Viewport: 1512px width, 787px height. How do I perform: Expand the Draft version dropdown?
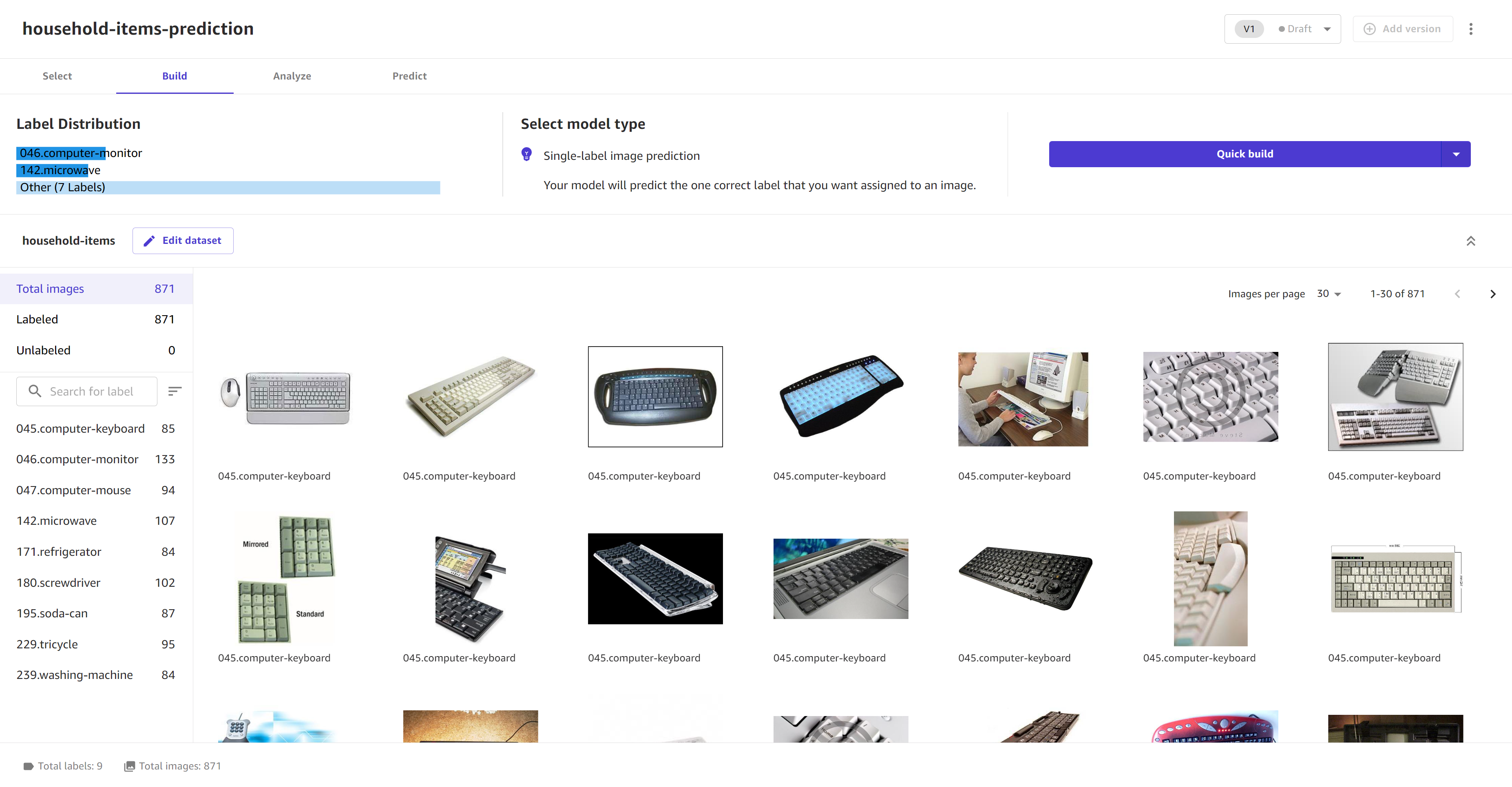(1327, 28)
